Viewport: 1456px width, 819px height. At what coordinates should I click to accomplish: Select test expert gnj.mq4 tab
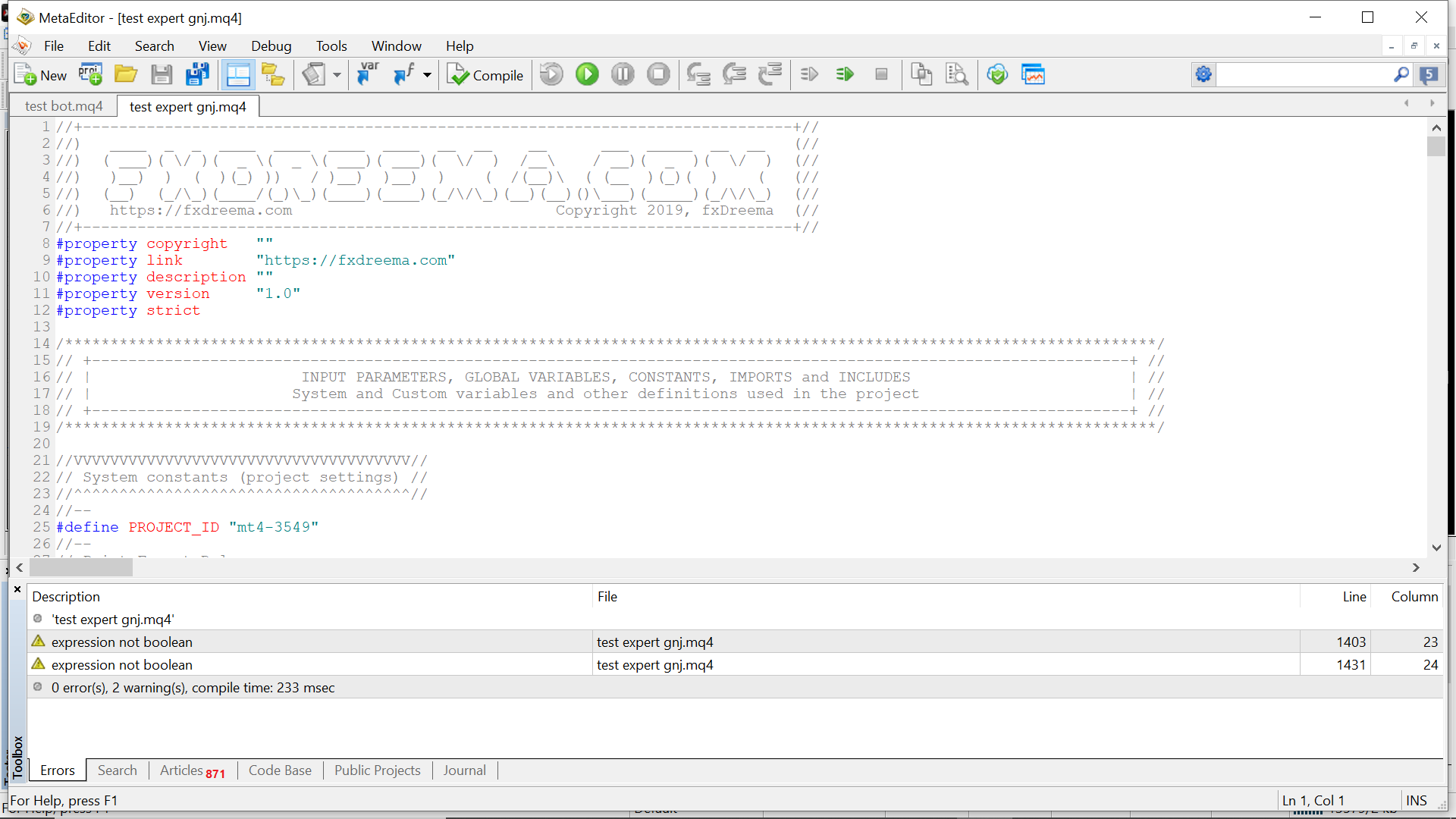click(x=188, y=106)
